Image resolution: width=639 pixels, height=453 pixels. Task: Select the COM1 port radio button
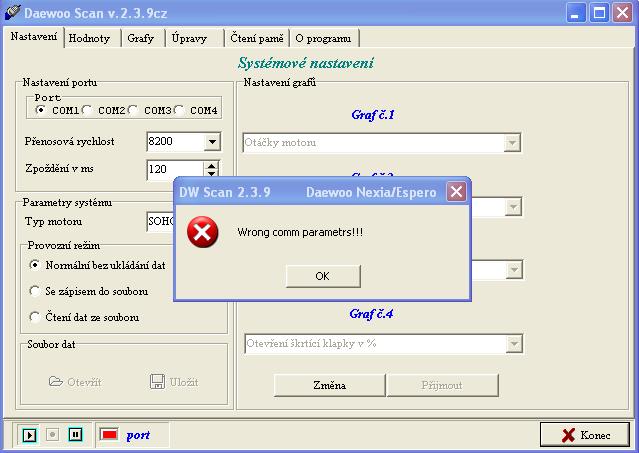tap(40, 110)
